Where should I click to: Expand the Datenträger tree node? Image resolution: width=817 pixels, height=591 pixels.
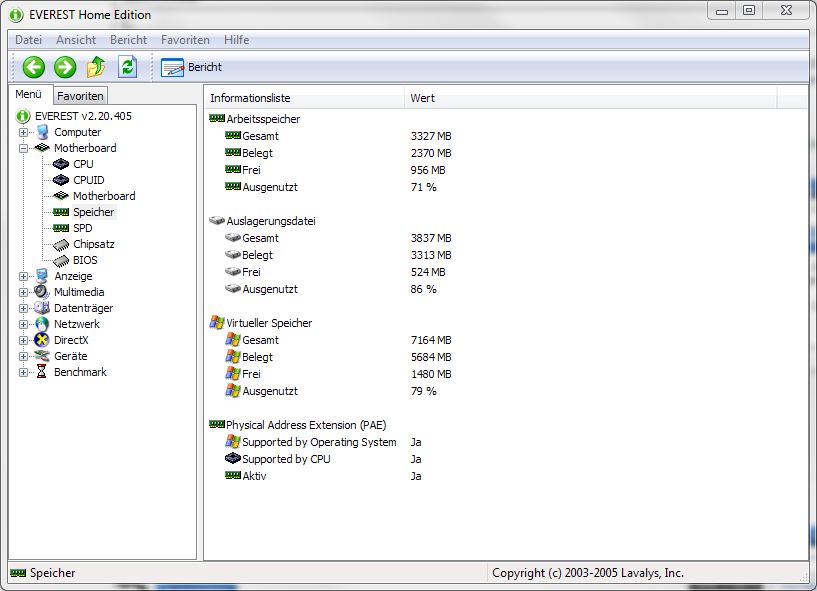(x=23, y=309)
